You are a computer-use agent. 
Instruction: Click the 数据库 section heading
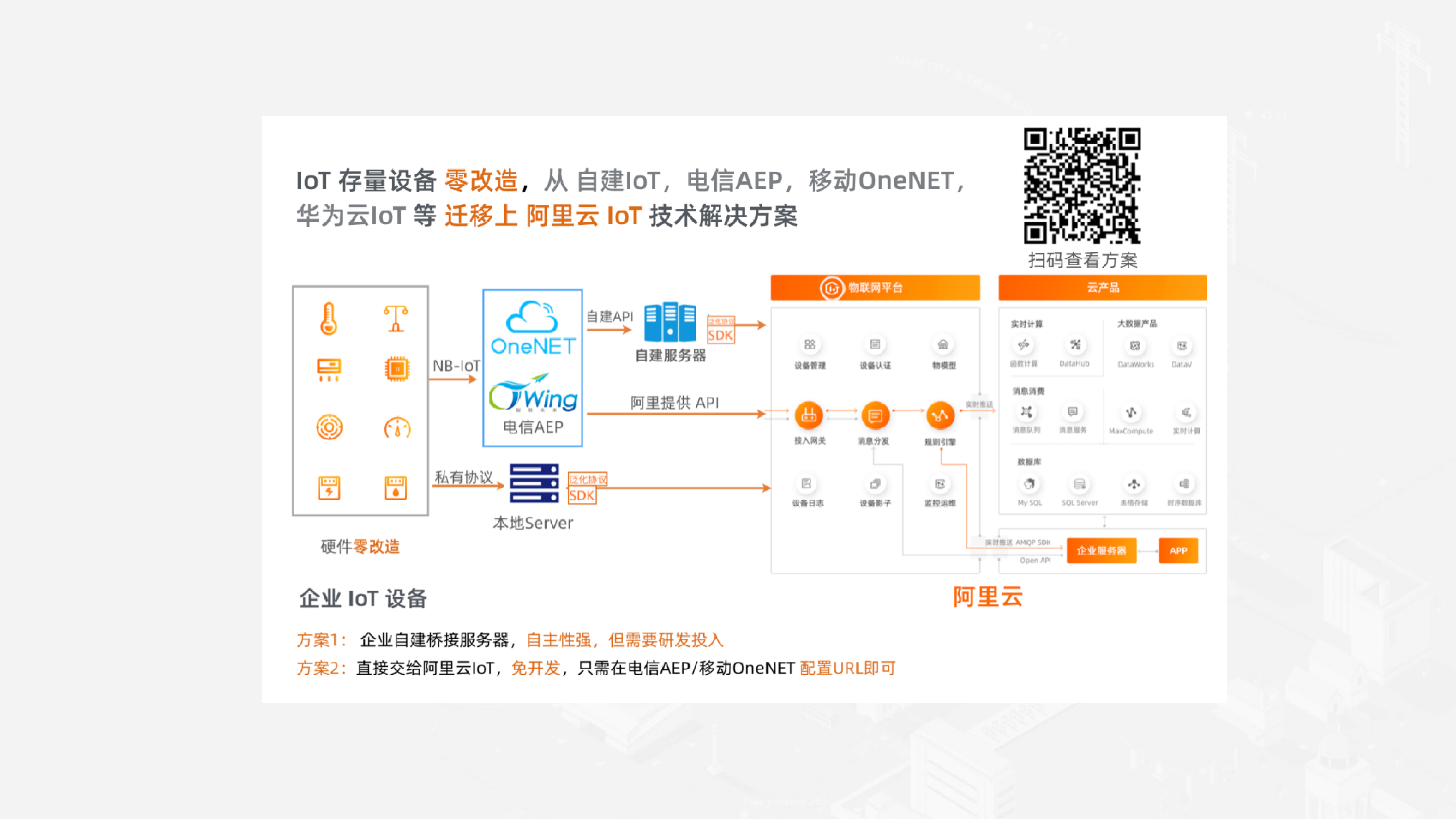[1029, 462]
